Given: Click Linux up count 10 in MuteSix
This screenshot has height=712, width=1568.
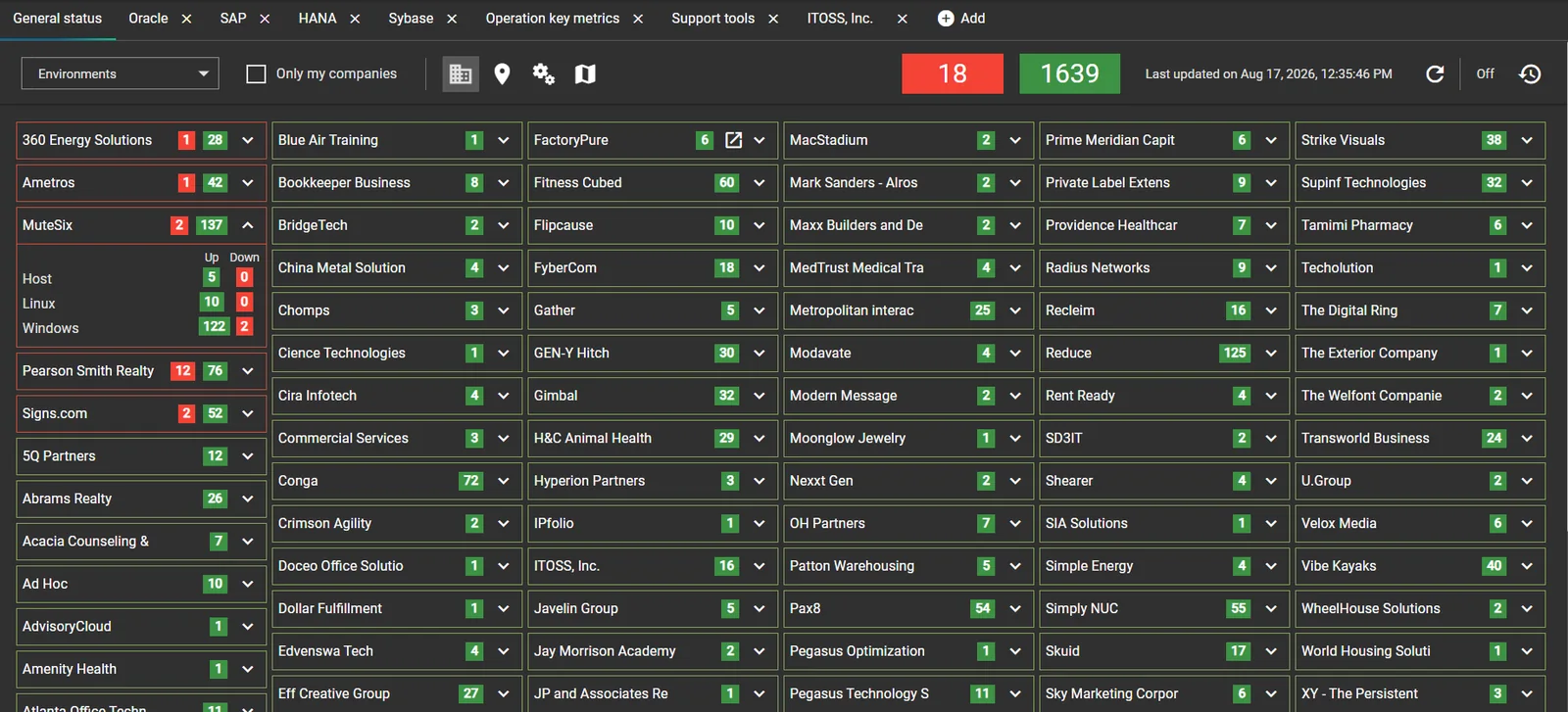Looking at the screenshot, I should (212, 303).
